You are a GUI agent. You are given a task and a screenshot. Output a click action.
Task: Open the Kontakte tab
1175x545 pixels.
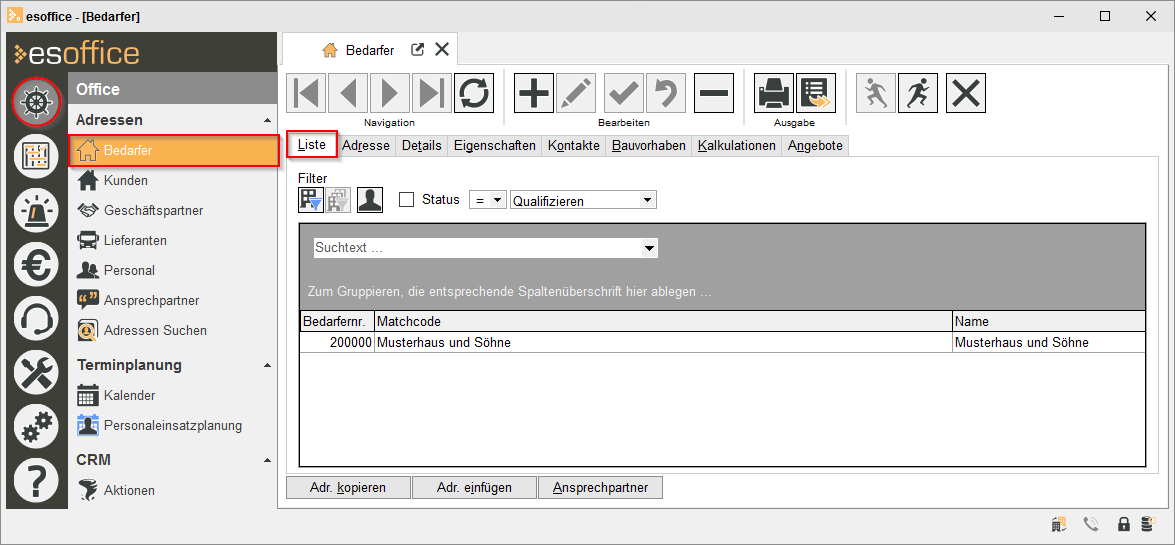pos(574,146)
